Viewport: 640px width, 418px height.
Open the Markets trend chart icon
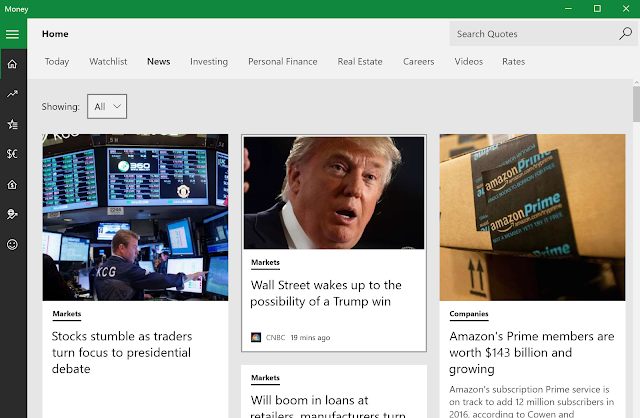[12, 94]
